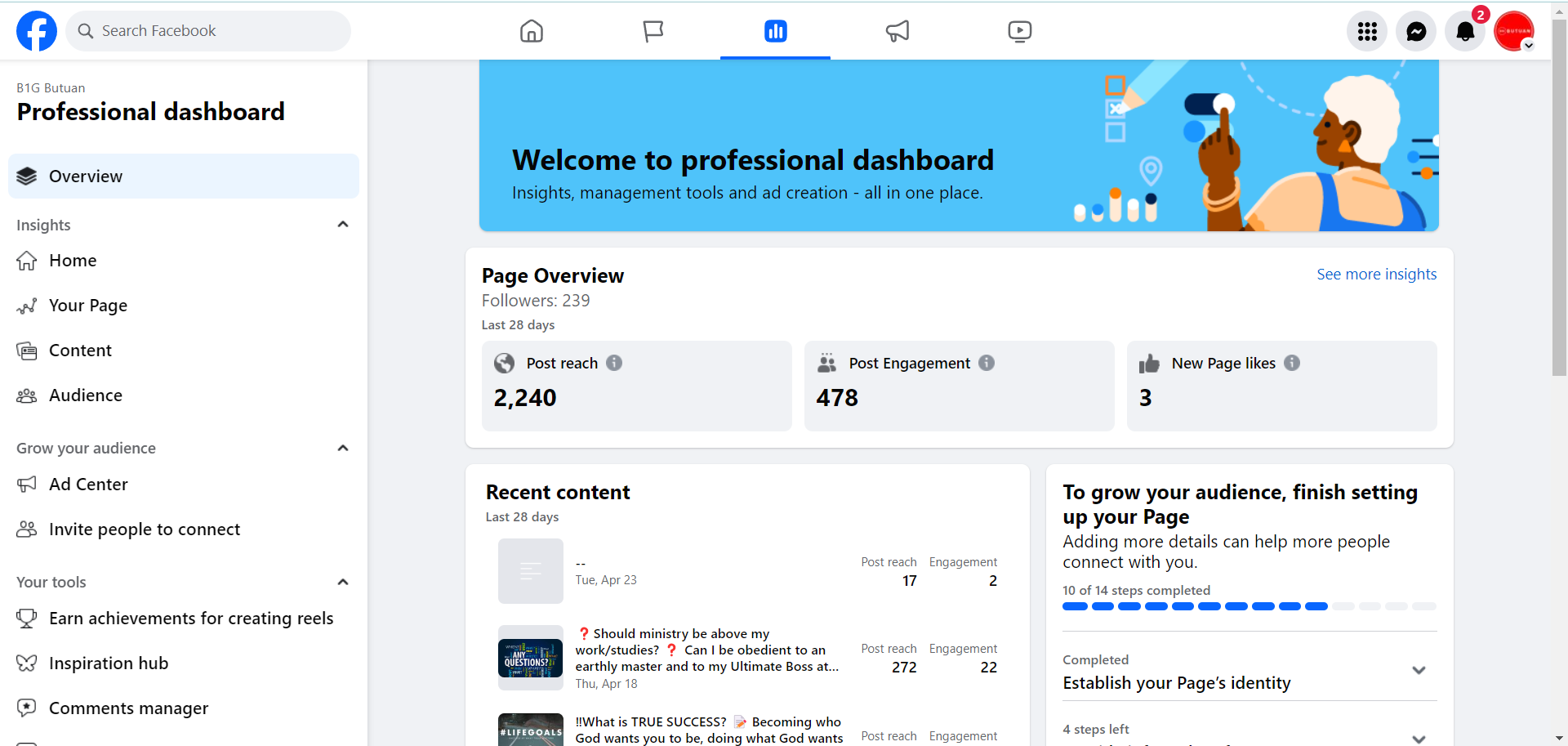Open Ad Center in sidebar
The width and height of the screenshot is (1568, 746).
tap(184, 485)
